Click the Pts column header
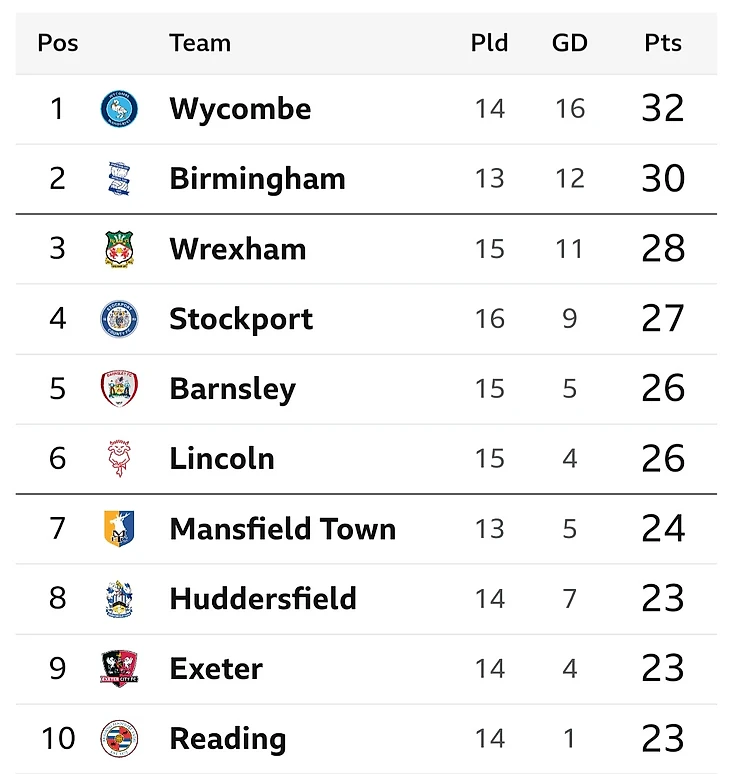The width and height of the screenshot is (730, 774). pyautogui.click(x=663, y=43)
